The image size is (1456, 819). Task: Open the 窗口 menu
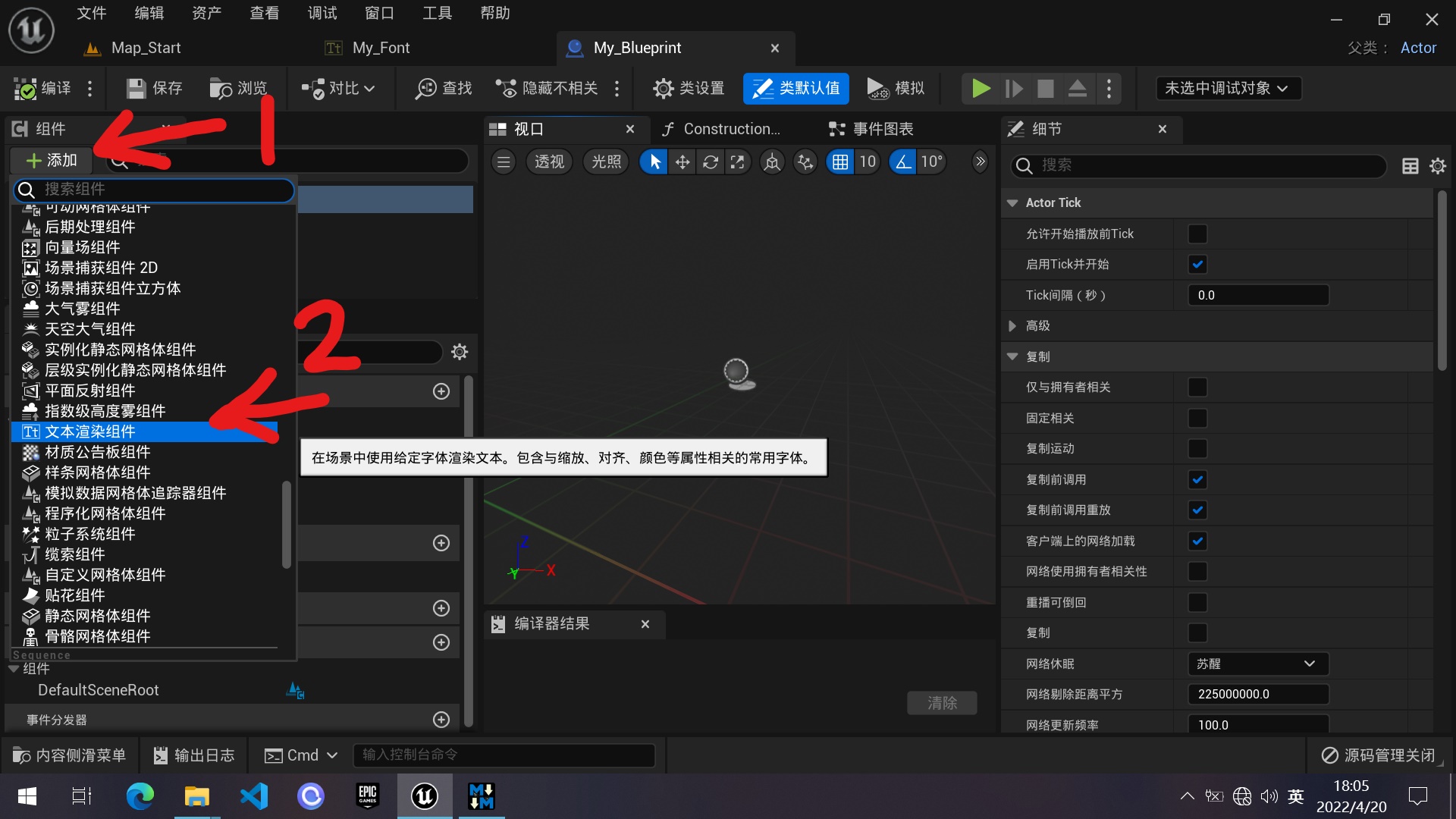click(x=379, y=13)
